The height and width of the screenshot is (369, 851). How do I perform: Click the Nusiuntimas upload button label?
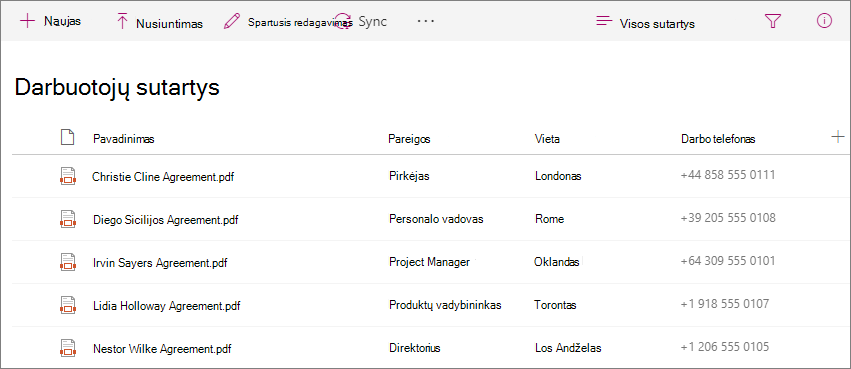(x=169, y=24)
